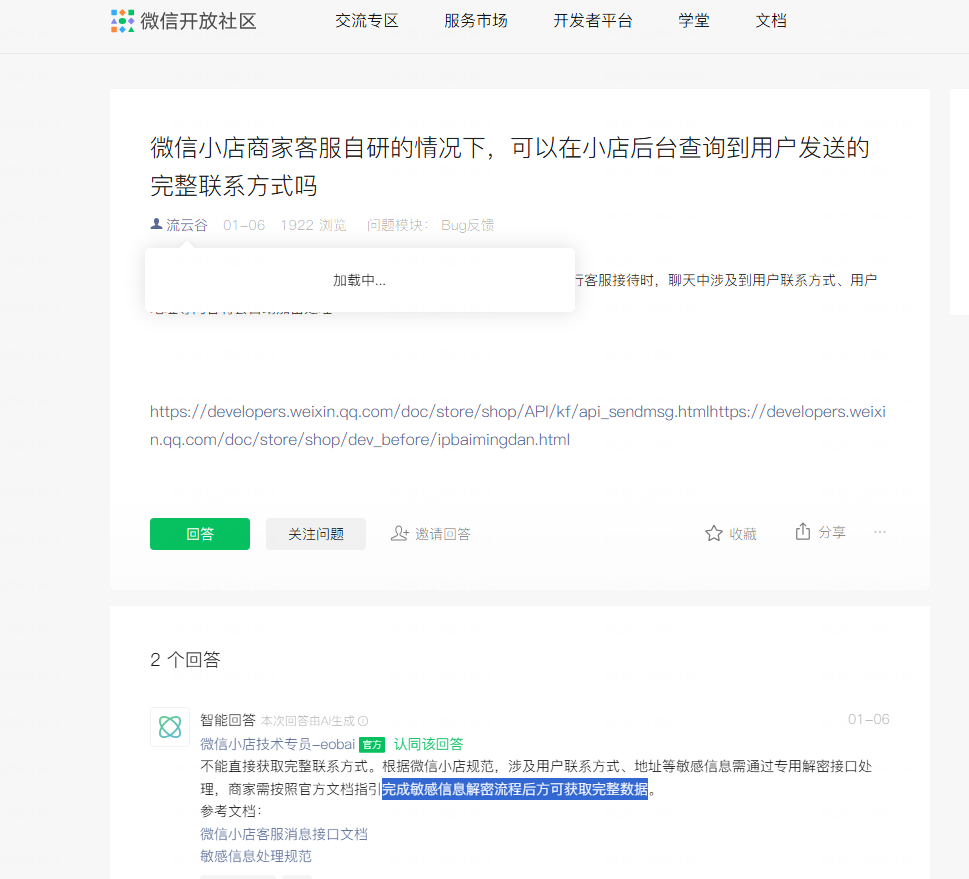Screen dimensions: 969x879
Task: Open 微信小店客服消息接口文档 reference link
Action: pyautogui.click(x=284, y=834)
